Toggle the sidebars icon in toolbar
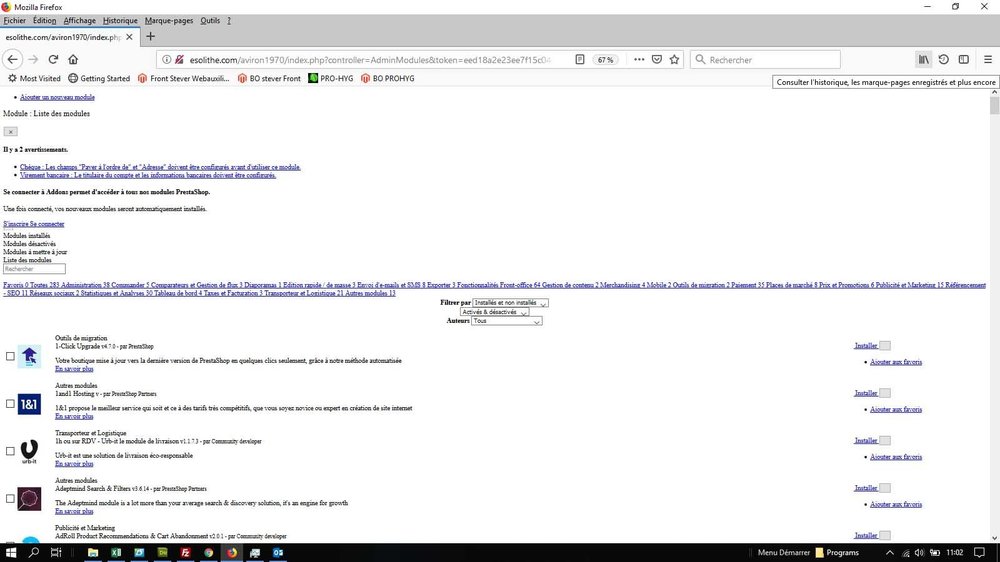1000x562 pixels. (x=964, y=59)
